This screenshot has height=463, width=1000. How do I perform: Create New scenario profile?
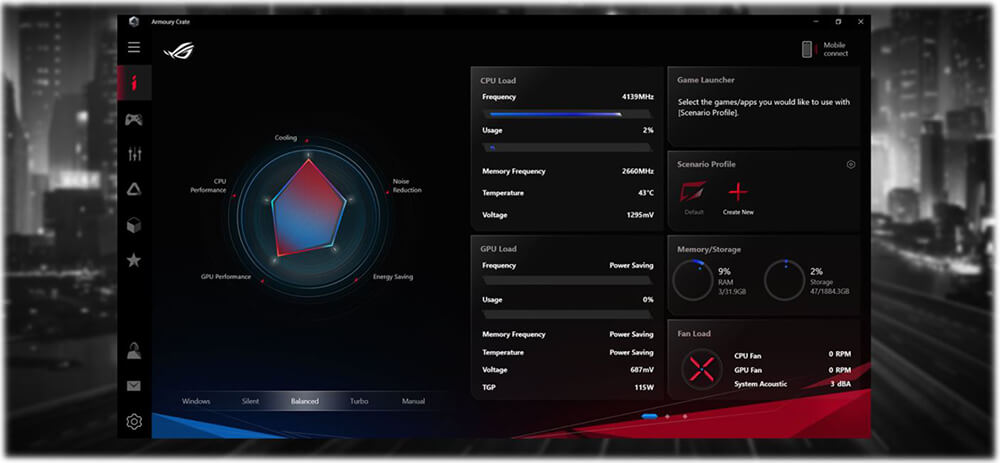(738, 196)
